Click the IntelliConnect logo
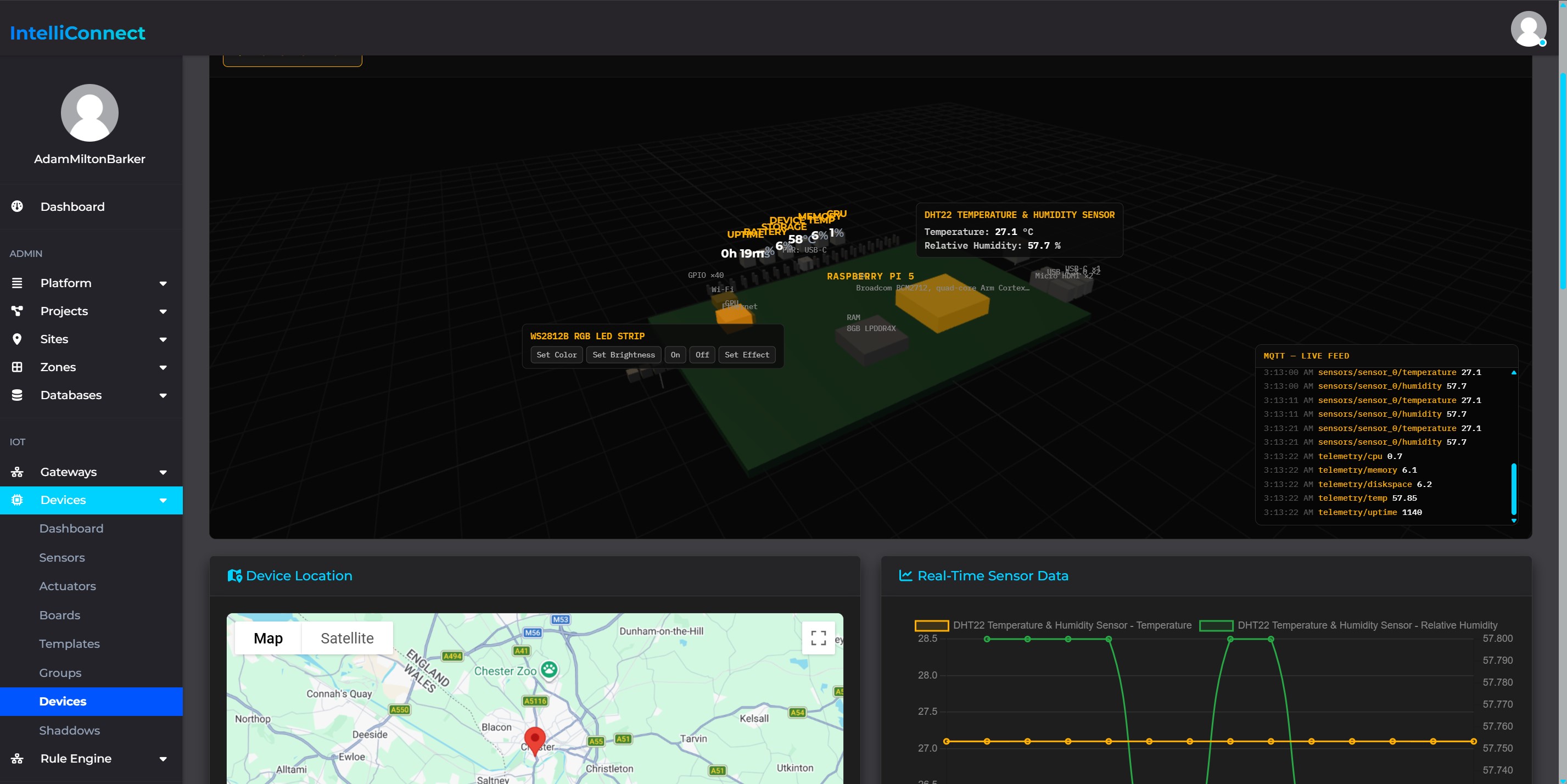 coord(77,33)
